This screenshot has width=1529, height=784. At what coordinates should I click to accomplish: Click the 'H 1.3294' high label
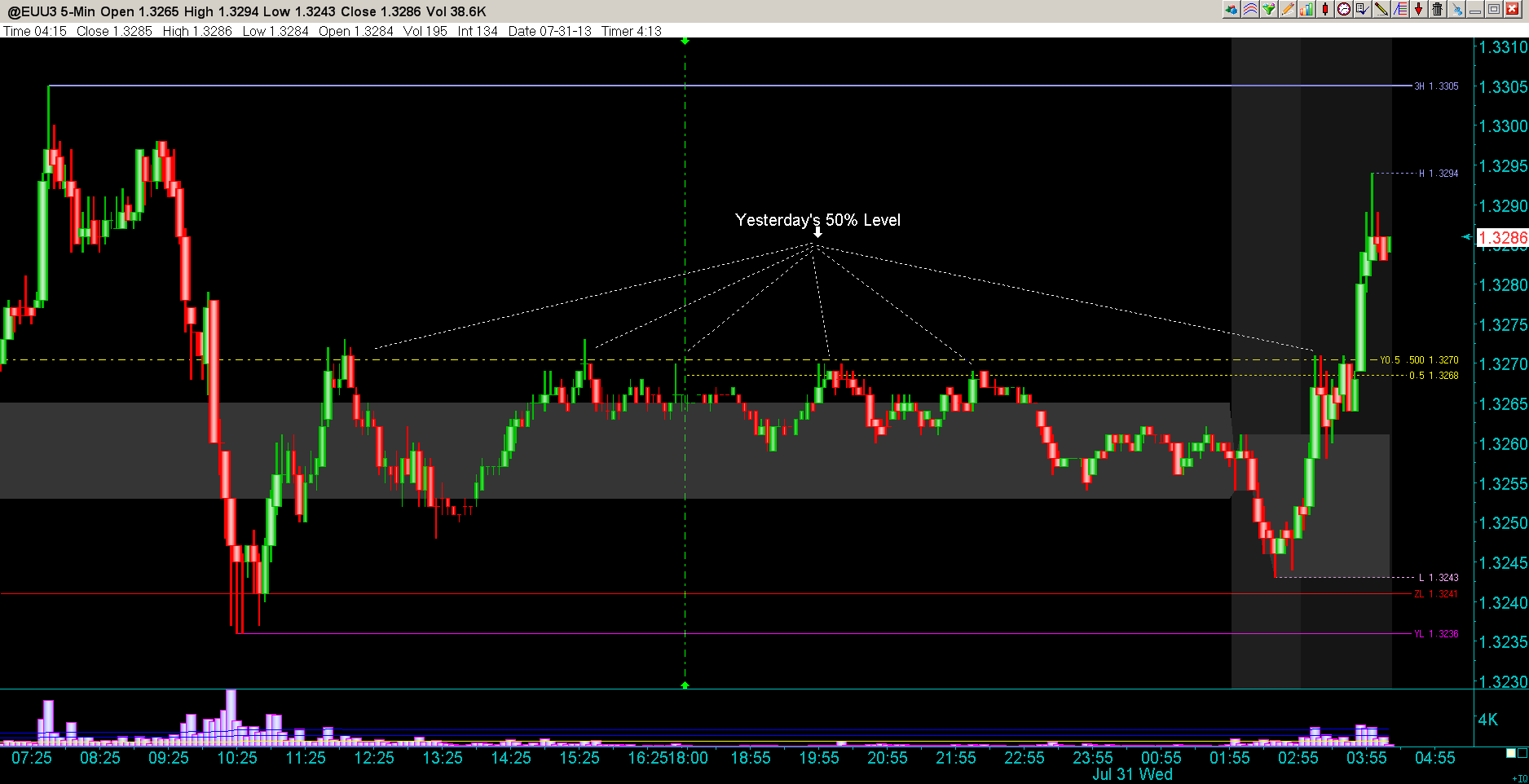[1439, 174]
